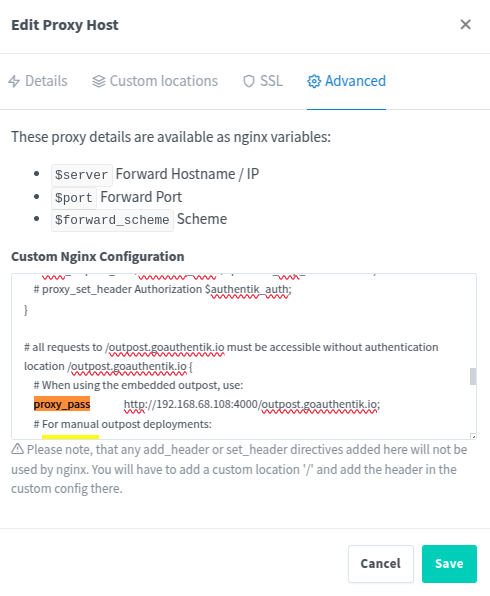Click the $port variable code tag

(x=74, y=198)
